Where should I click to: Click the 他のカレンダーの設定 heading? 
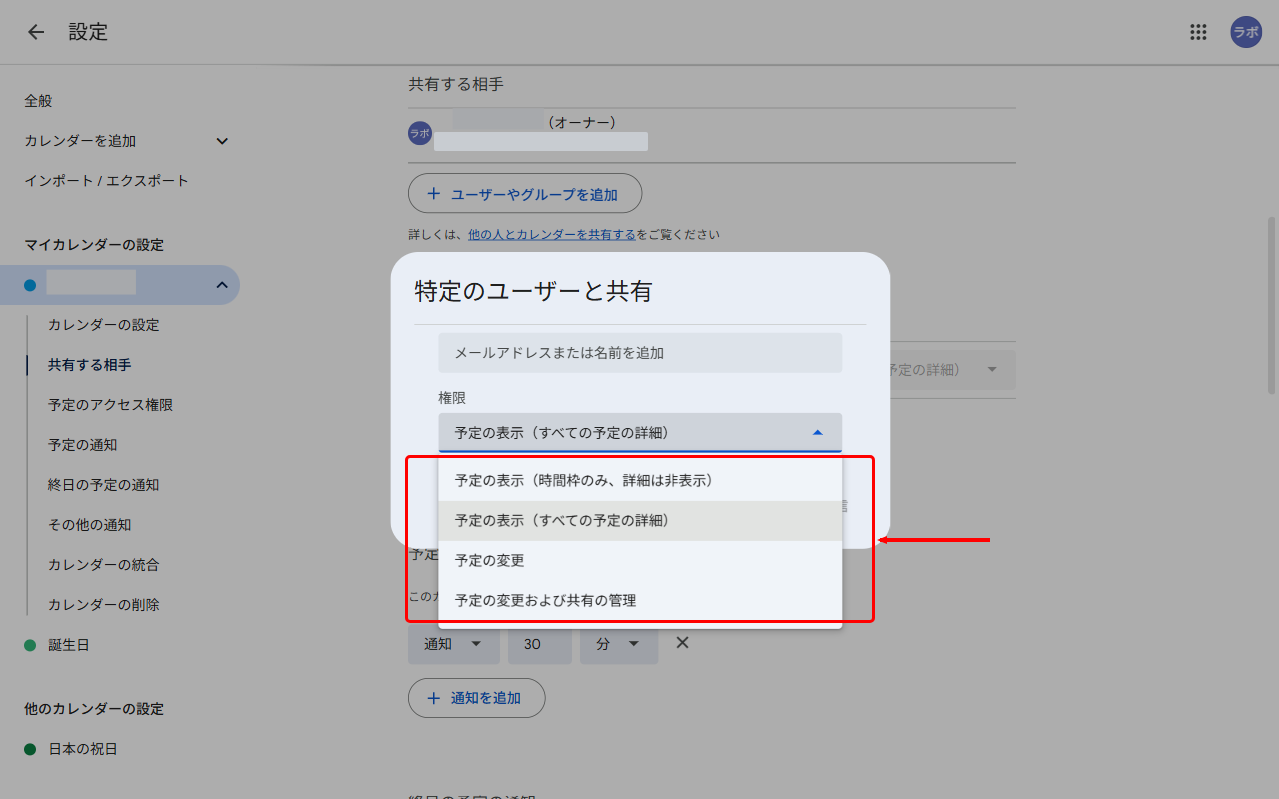(x=94, y=709)
